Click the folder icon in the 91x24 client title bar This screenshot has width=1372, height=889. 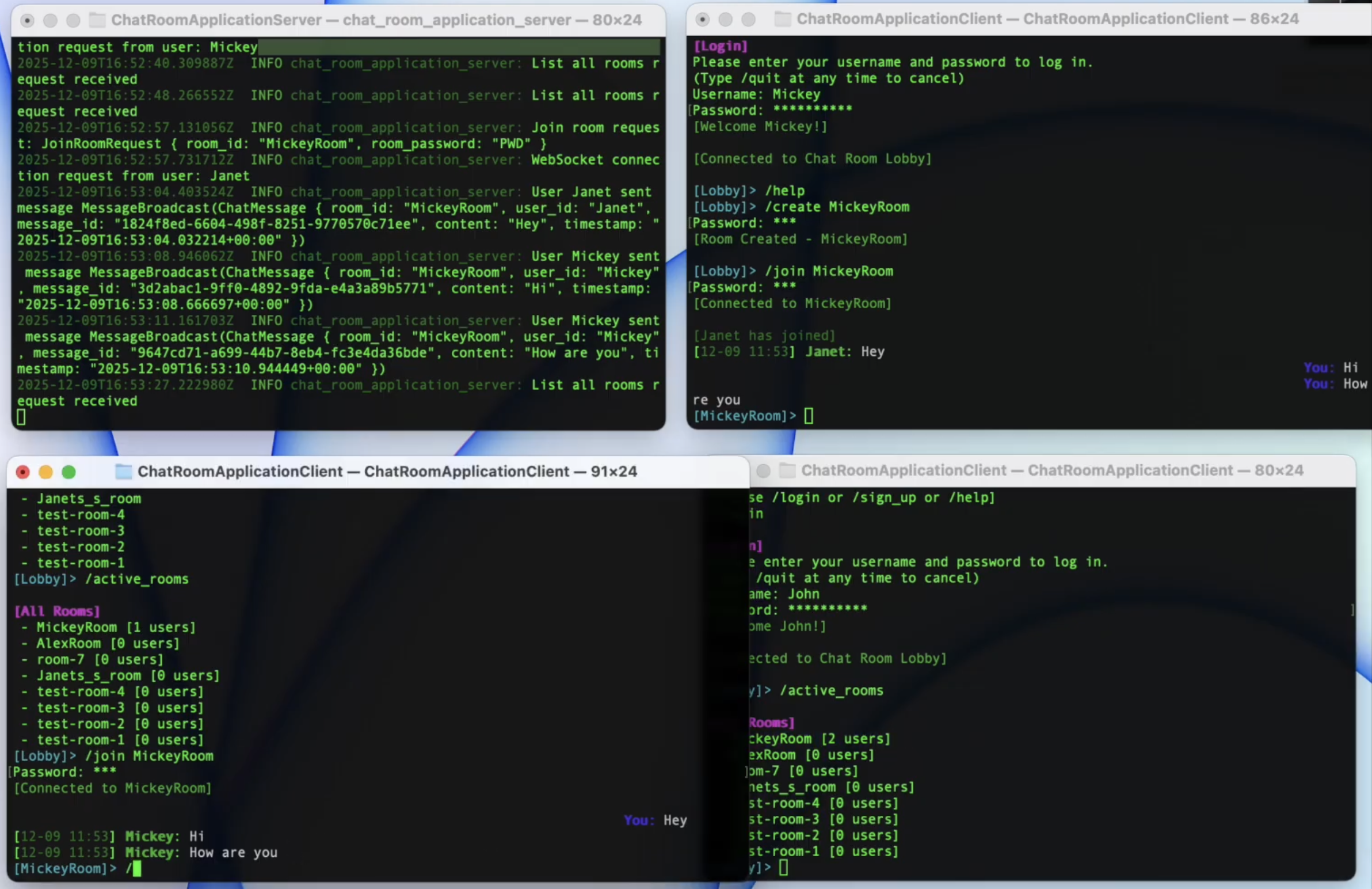tap(123, 472)
